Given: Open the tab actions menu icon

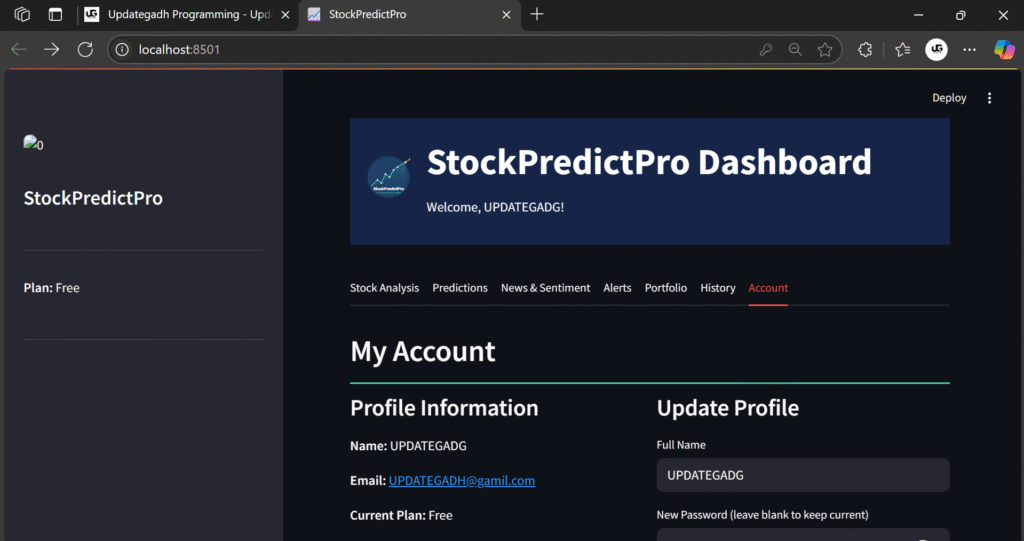Looking at the screenshot, I should pos(56,14).
